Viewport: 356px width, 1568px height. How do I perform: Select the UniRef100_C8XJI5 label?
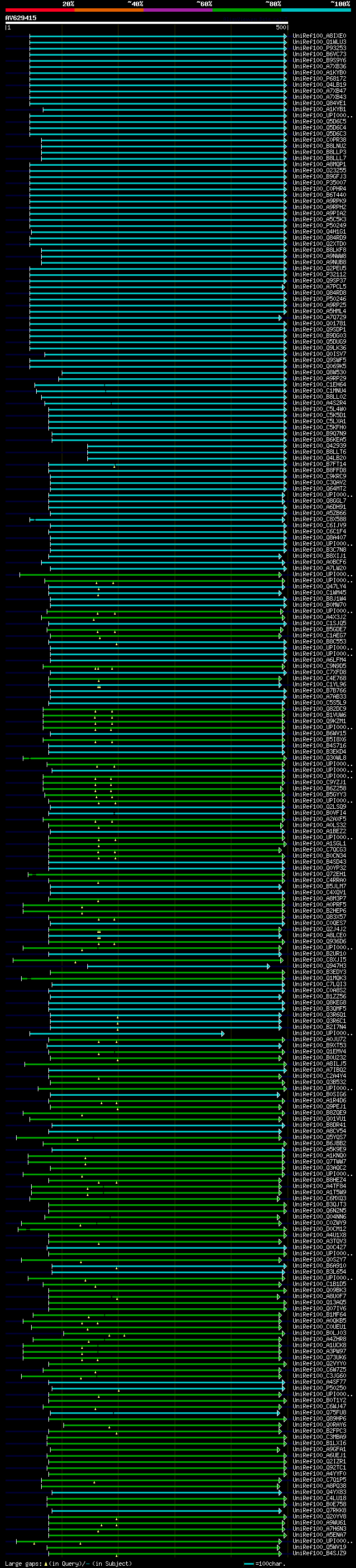(319, 960)
